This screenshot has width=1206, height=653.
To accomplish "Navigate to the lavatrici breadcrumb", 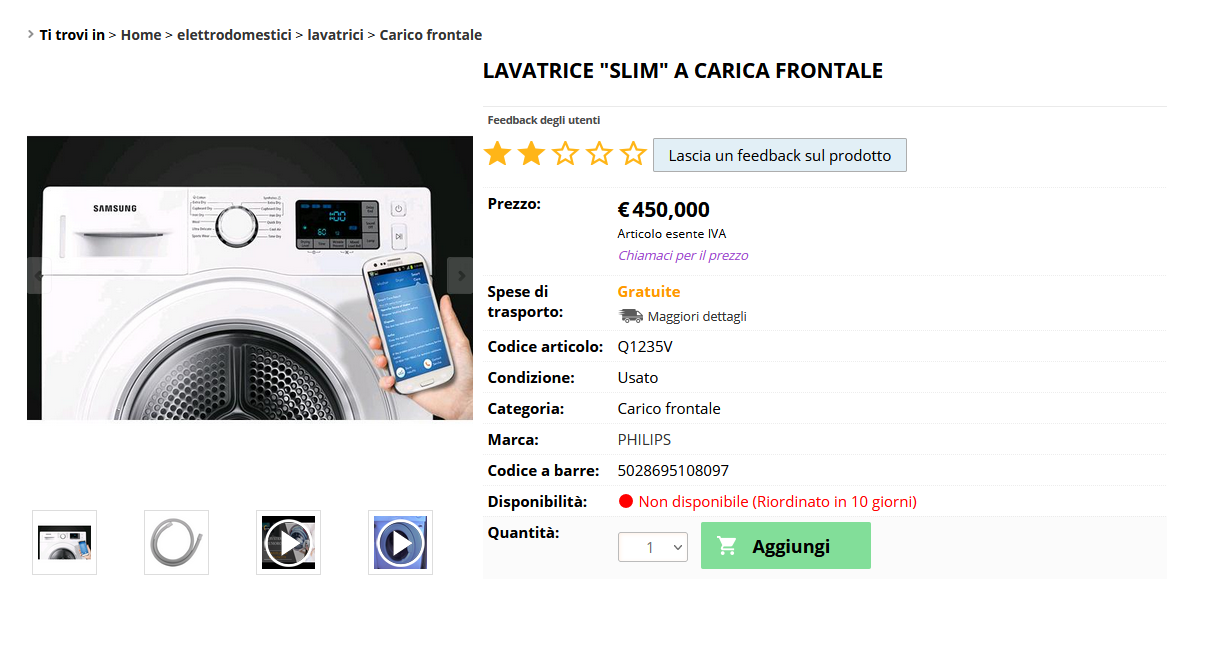I will (335, 35).
